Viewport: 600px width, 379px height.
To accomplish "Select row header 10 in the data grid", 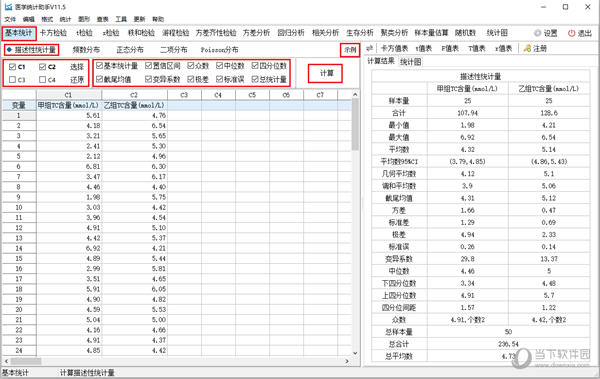I will click(19, 207).
